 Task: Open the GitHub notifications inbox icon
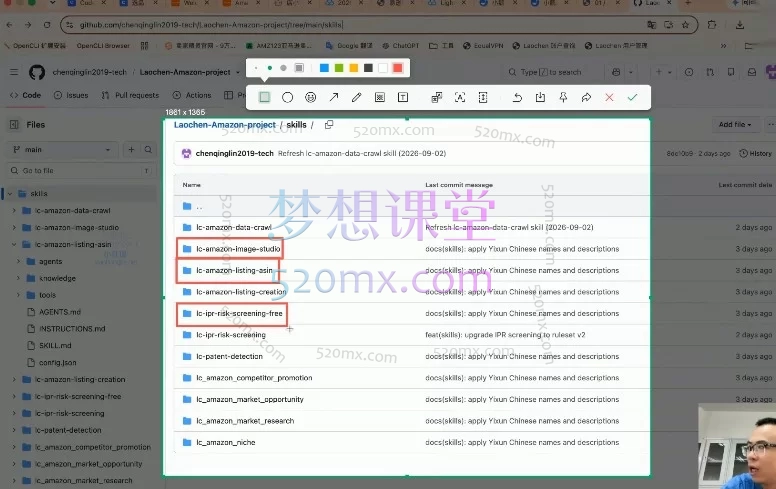click(752, 72)
